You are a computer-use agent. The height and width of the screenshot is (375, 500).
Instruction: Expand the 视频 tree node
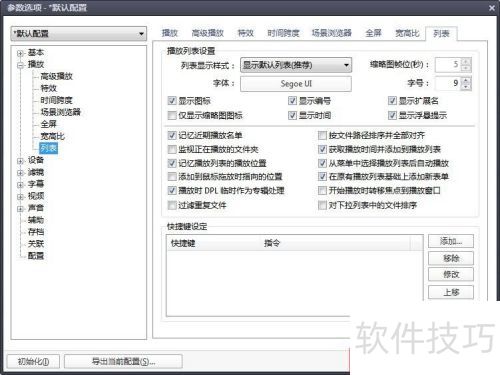[20, 197]
